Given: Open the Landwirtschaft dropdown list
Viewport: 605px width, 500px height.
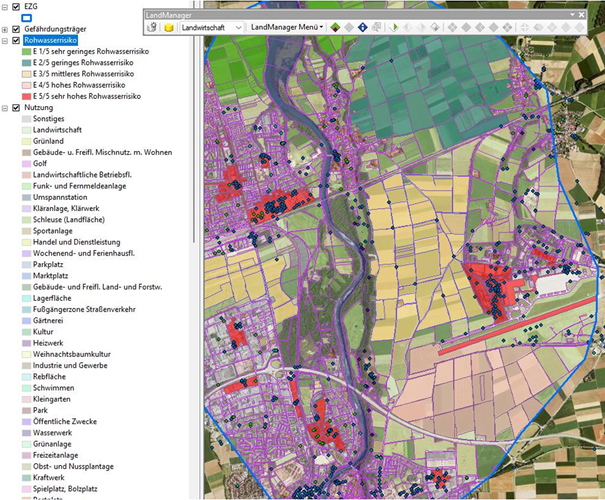Looking at the screenshot, I should coord(238,28).
